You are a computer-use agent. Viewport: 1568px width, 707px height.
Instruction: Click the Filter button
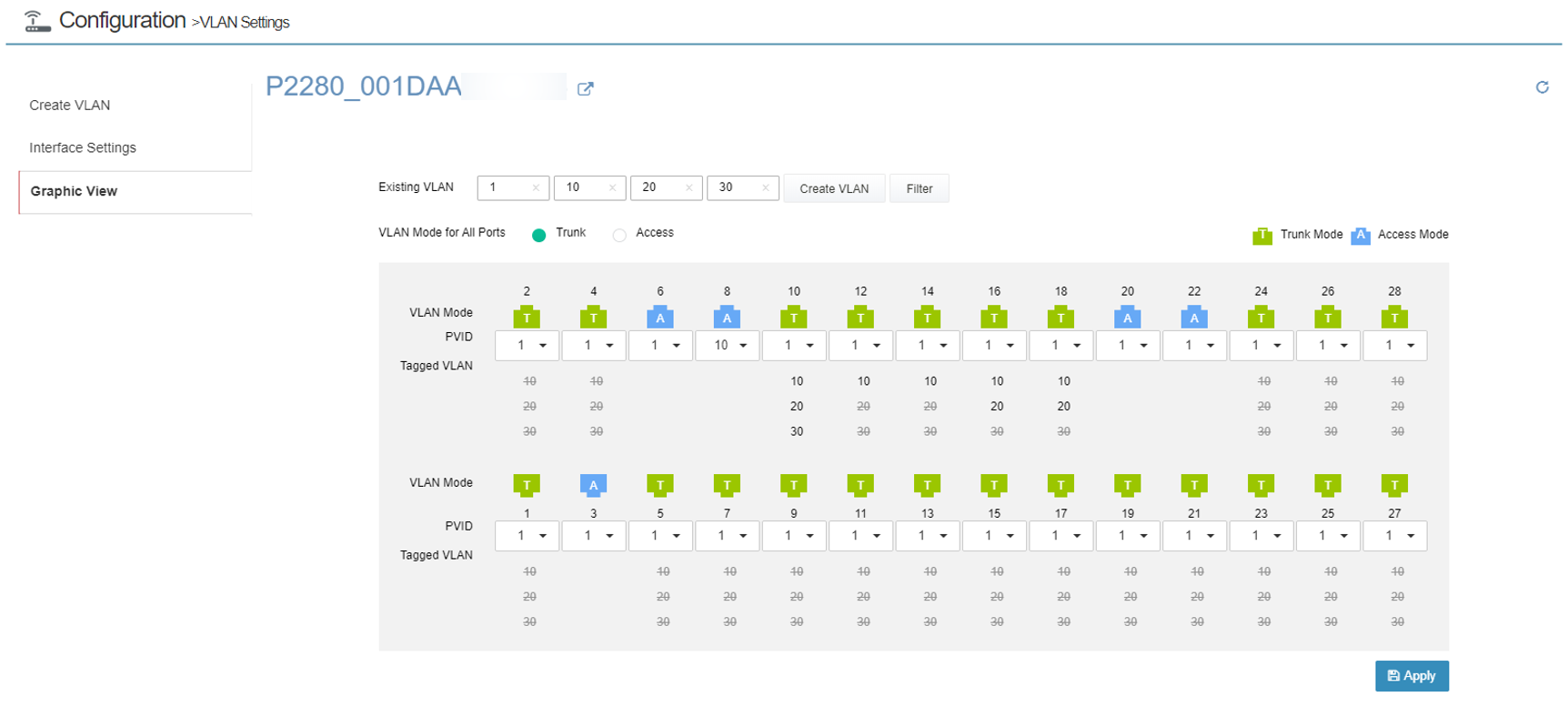point(919,188)
